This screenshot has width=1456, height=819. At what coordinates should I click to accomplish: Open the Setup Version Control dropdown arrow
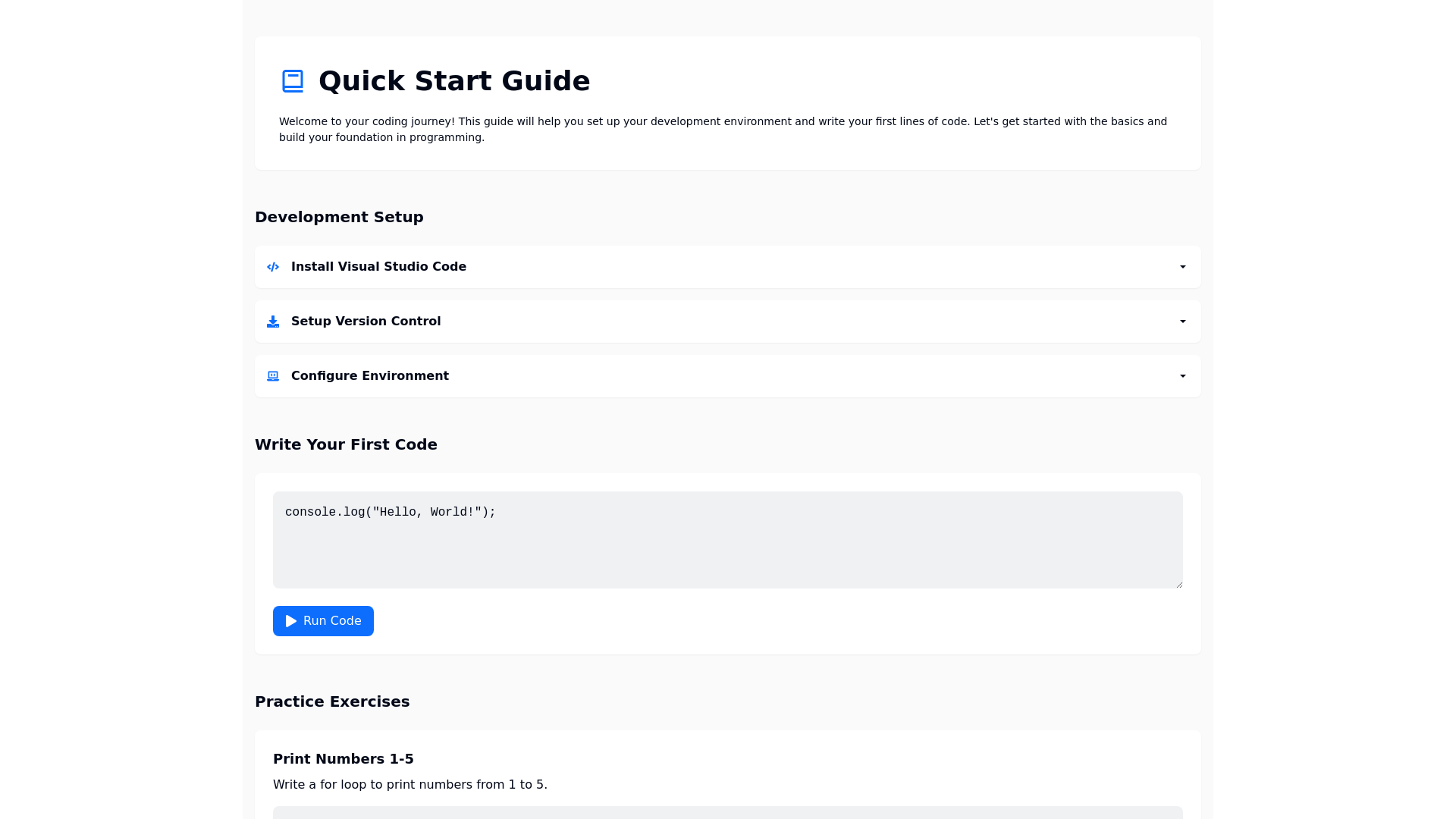[1182, 322]
